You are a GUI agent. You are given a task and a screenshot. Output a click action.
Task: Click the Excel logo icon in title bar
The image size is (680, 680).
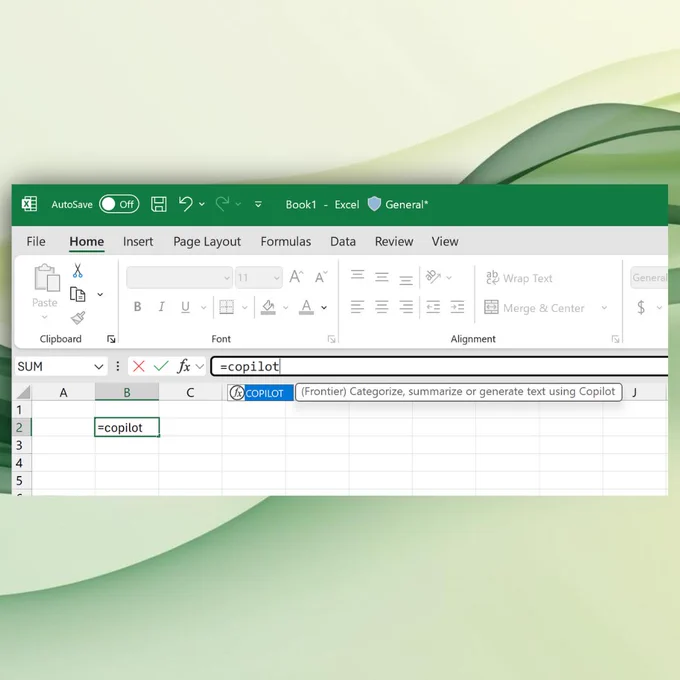[x=29, y=204]
